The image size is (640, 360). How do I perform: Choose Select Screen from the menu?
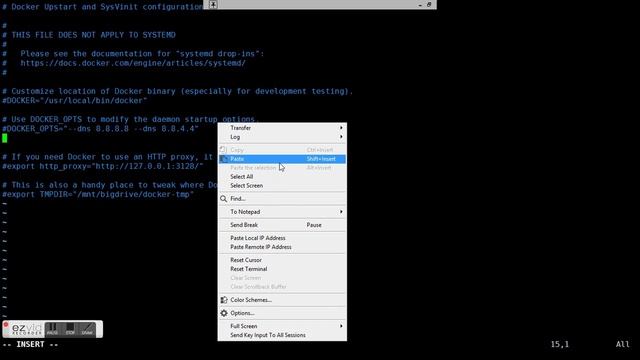[282, 186]
